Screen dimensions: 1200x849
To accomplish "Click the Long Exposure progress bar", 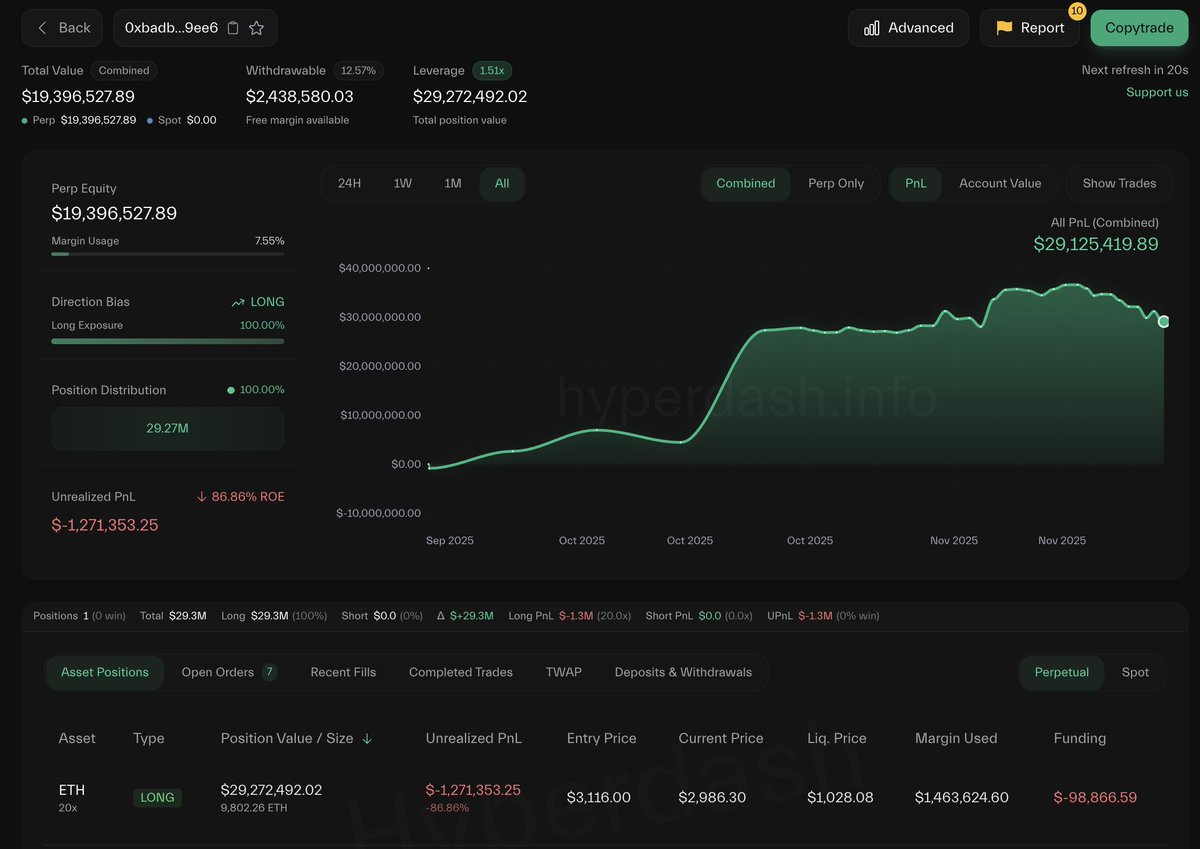I will [168, 341].
